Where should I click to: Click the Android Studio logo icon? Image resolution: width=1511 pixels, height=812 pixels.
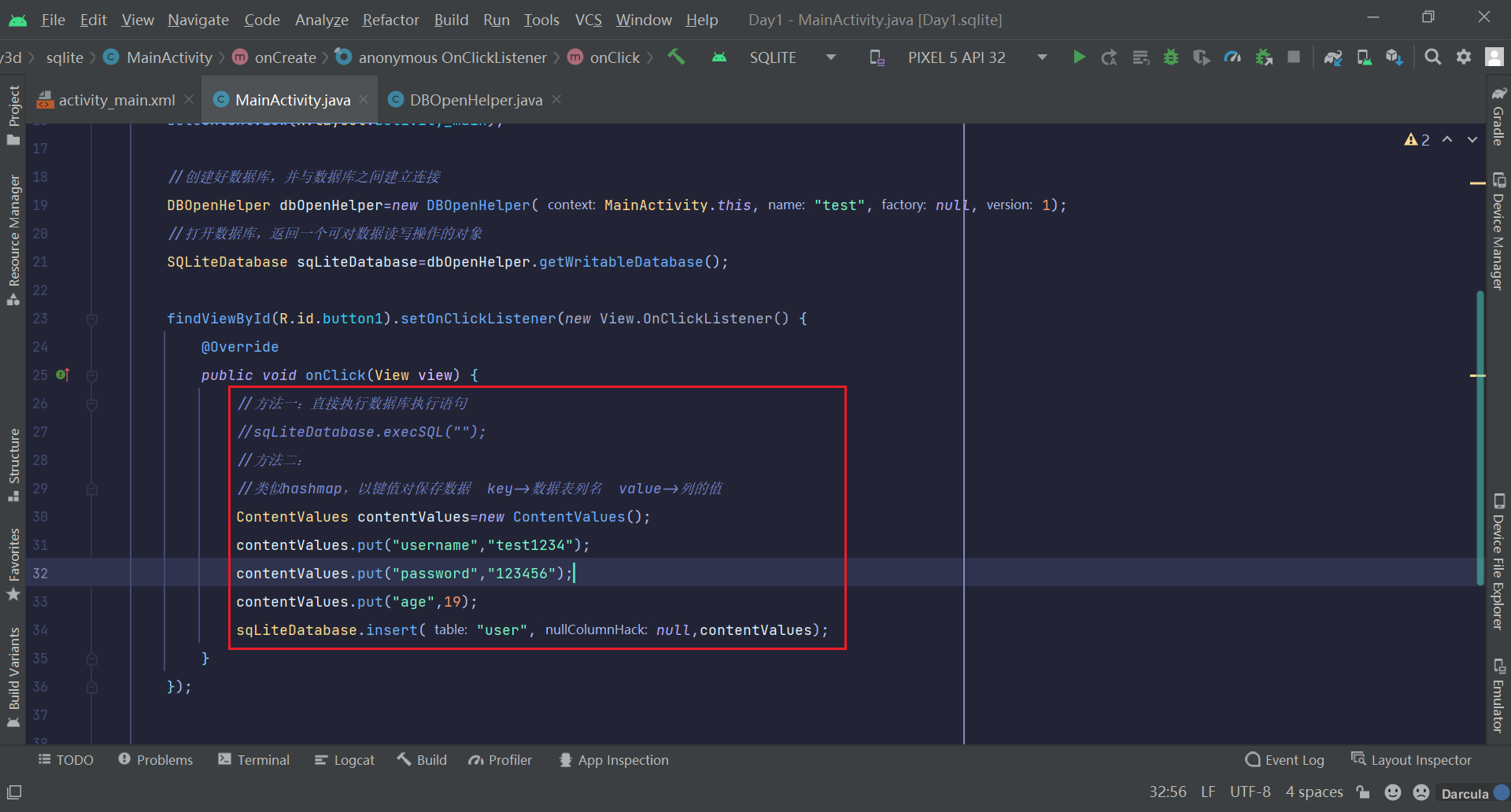click(17, 20)
